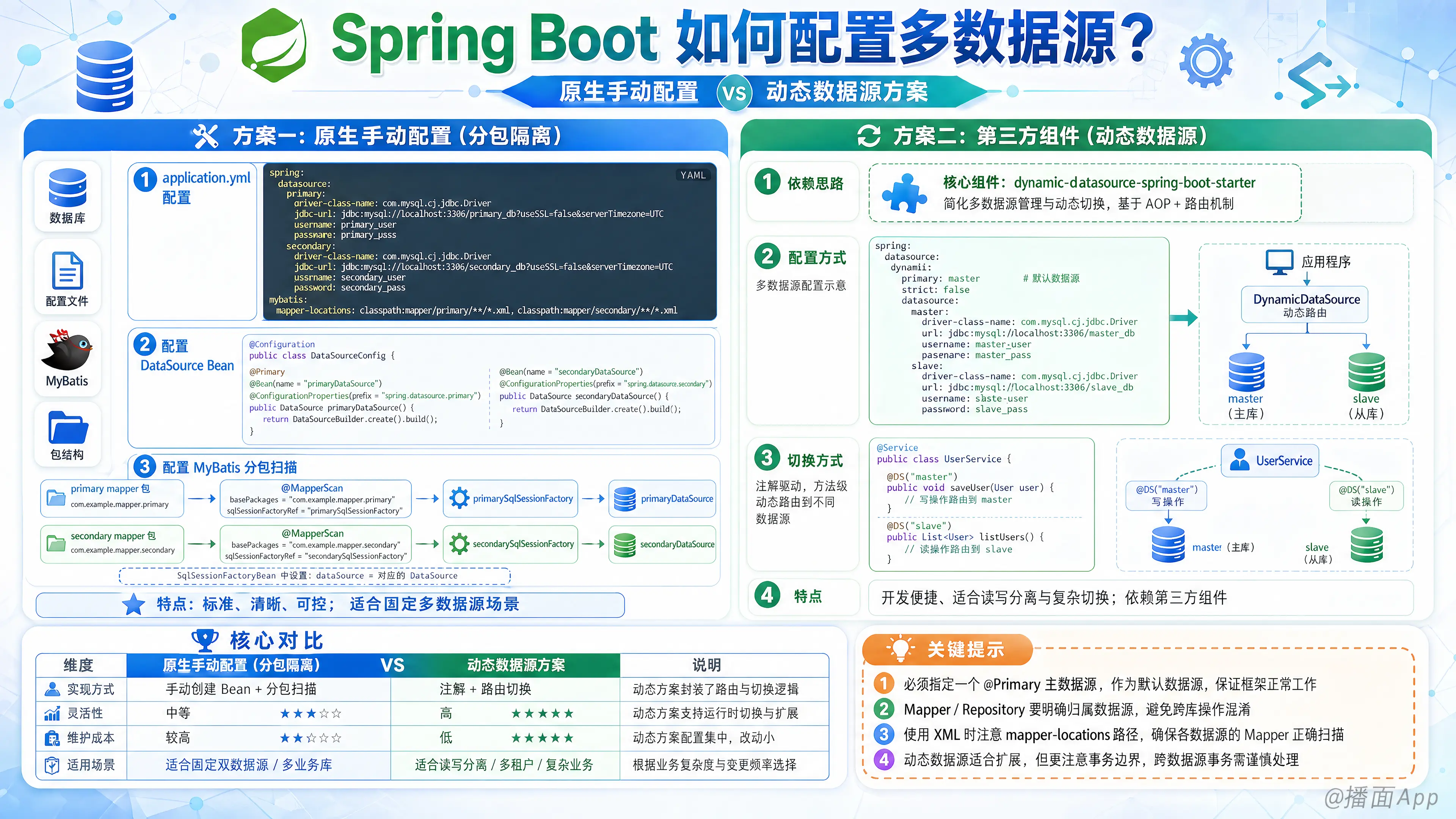Viewport: 1456px width, 819px height.
Task: Select the 配置文件 document icon
Action: tap(67, 271)
